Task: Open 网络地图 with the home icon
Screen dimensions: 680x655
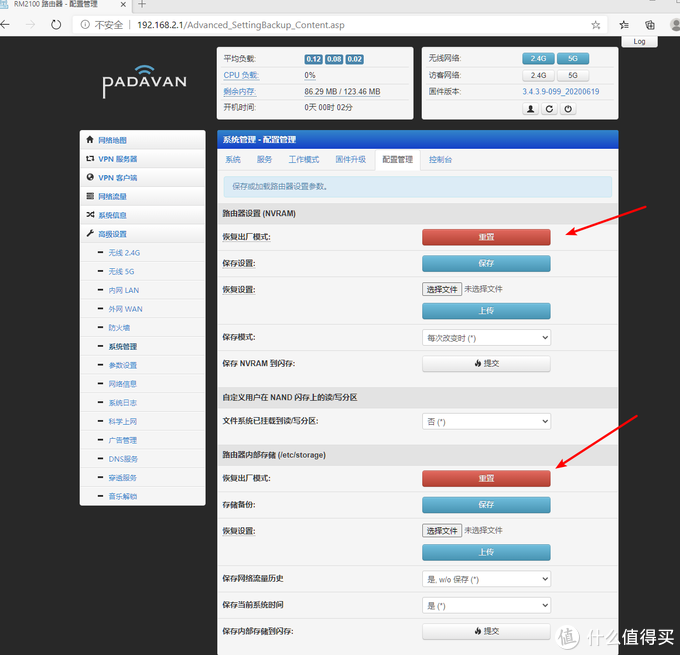Action: (x=90, y=140)
